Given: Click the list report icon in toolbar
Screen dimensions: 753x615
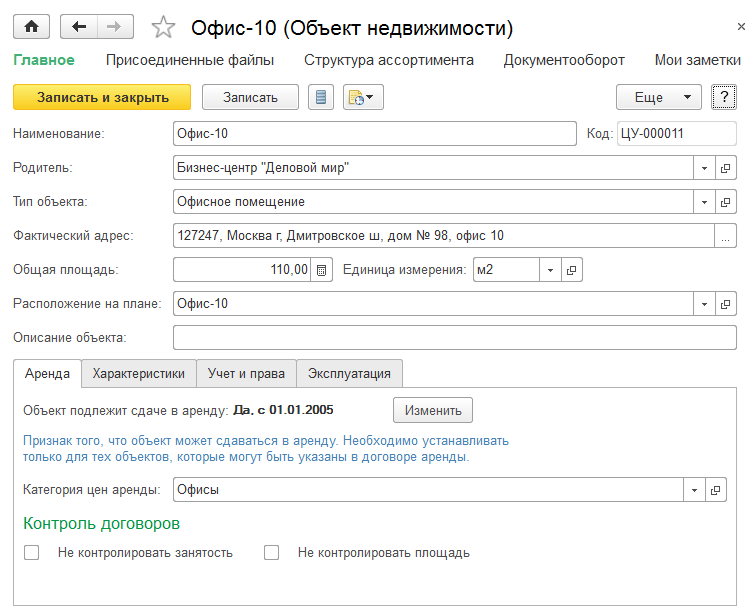Looking at the screenshot, I should [321, 97].
